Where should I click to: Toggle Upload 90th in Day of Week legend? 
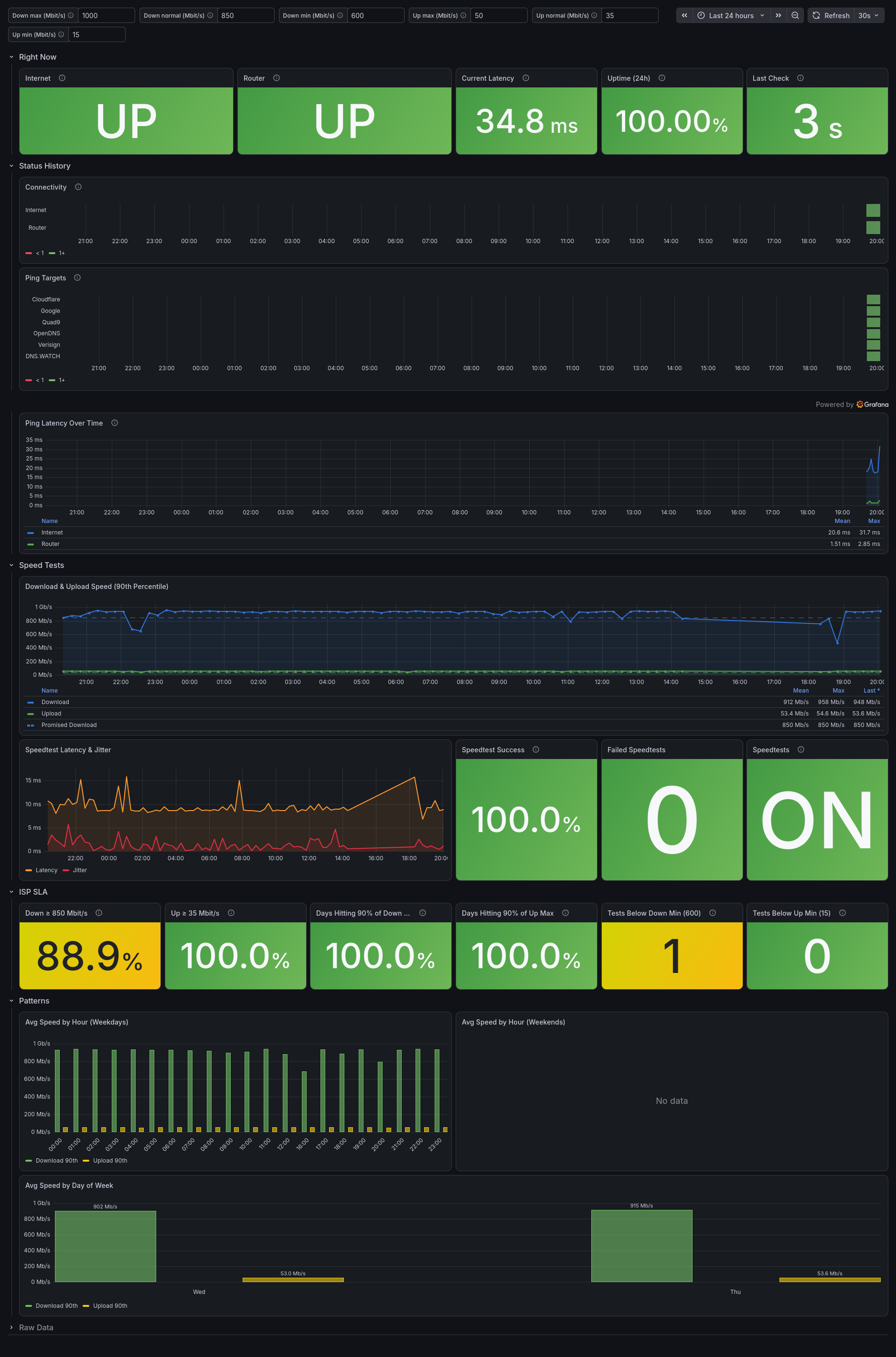pos(110,1305)
